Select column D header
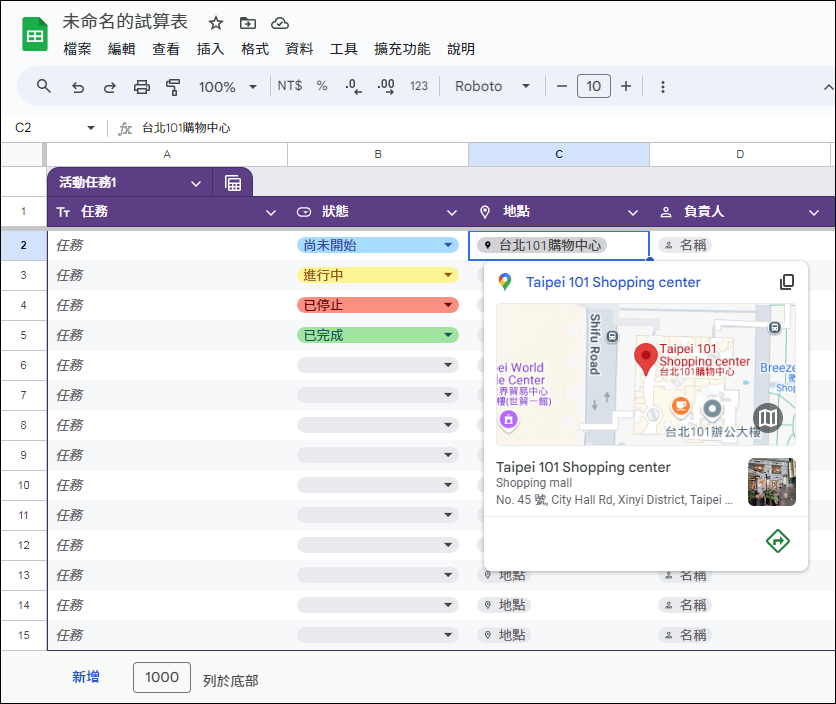The image size is (836, 704). (x=739, y=154)
